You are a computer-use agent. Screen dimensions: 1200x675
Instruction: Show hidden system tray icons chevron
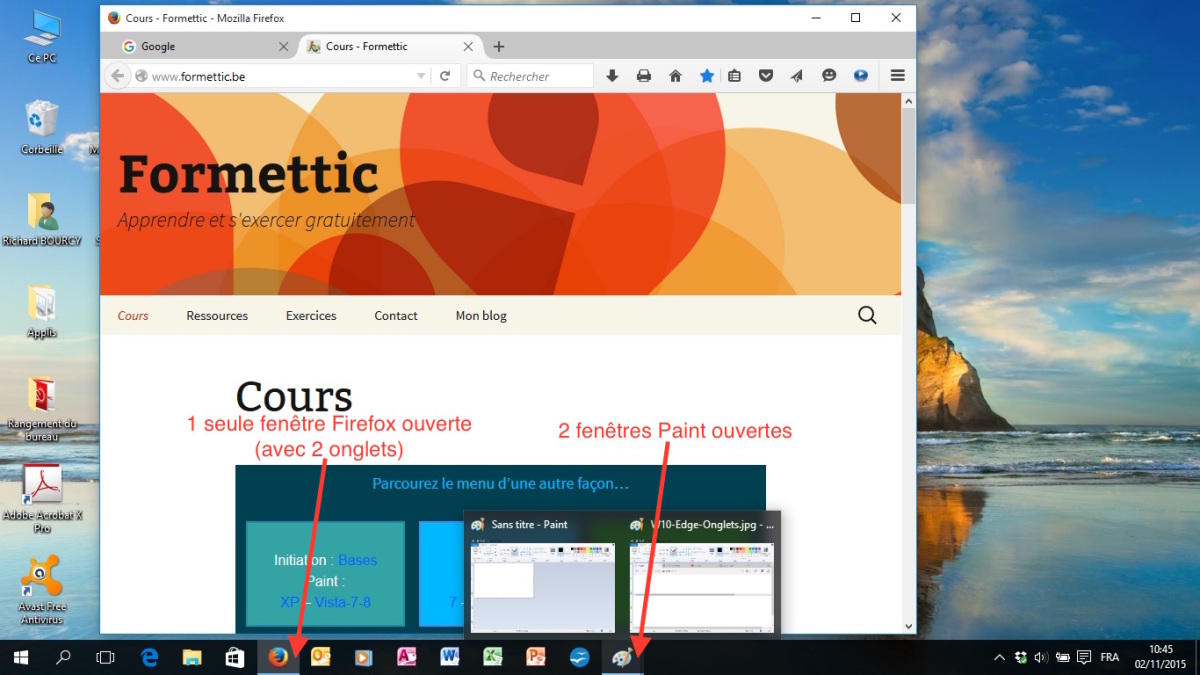click(x=999, y=657)
